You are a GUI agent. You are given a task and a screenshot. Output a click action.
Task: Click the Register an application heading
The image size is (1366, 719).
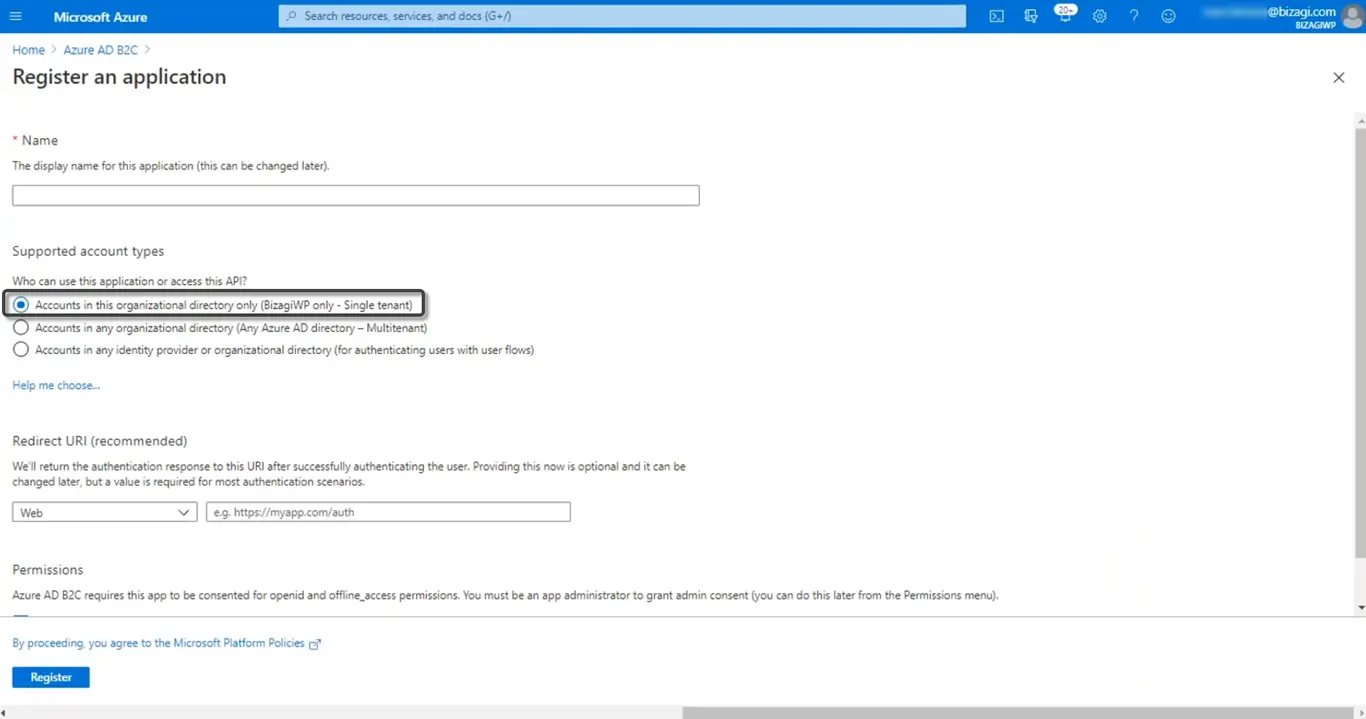[119, 77]
